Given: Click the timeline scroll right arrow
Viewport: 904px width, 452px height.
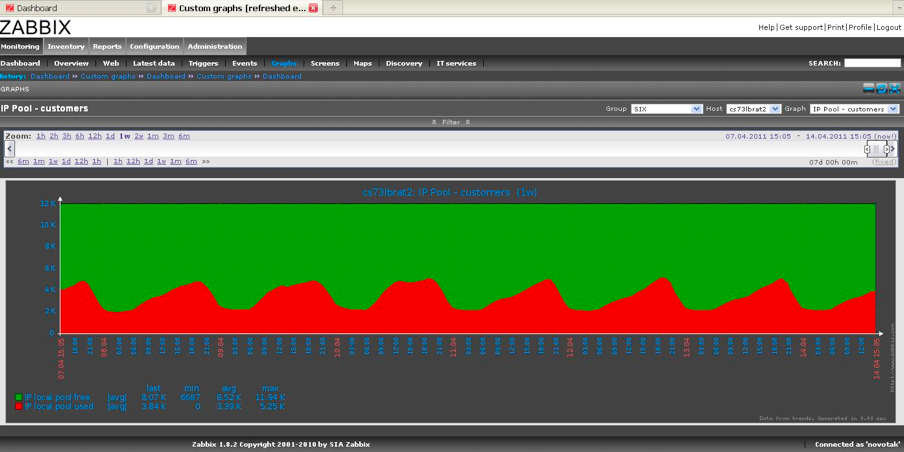Looking at the screenshot, I should [x=893, y=149].
